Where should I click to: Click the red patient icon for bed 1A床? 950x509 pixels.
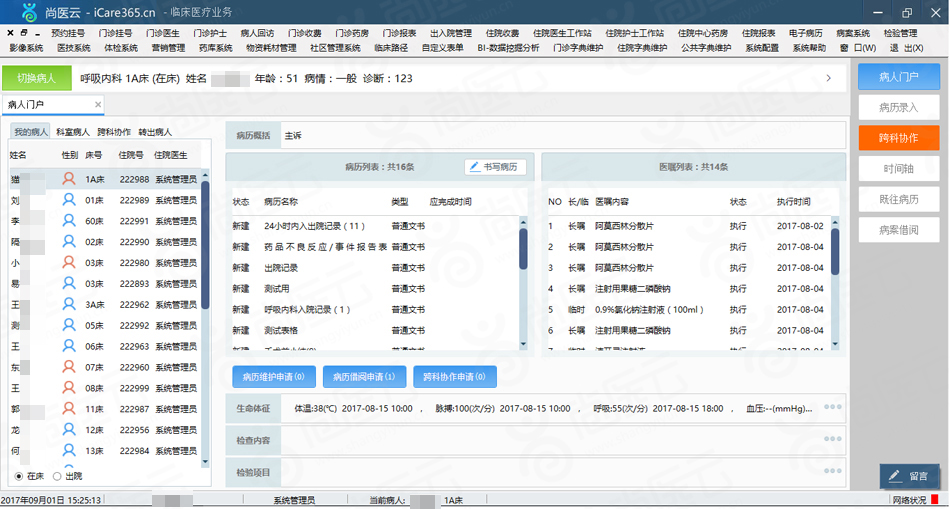click(x=70, y=179)
